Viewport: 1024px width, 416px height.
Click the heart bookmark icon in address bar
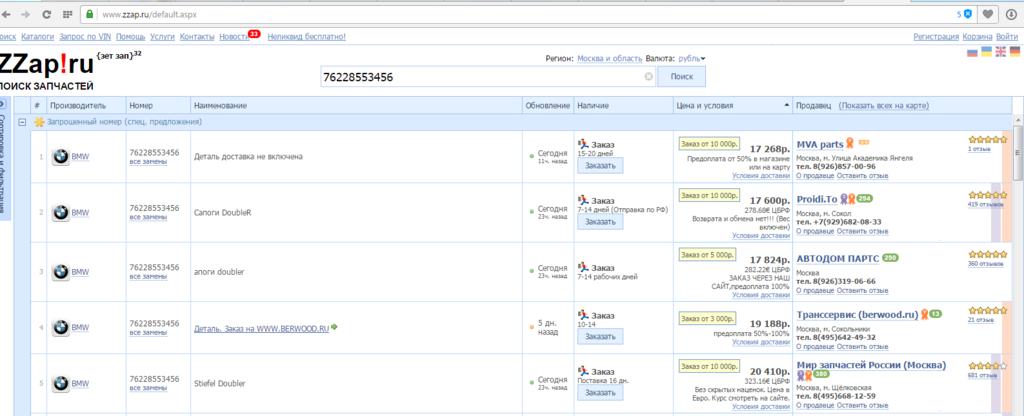[x=987, y=14]
